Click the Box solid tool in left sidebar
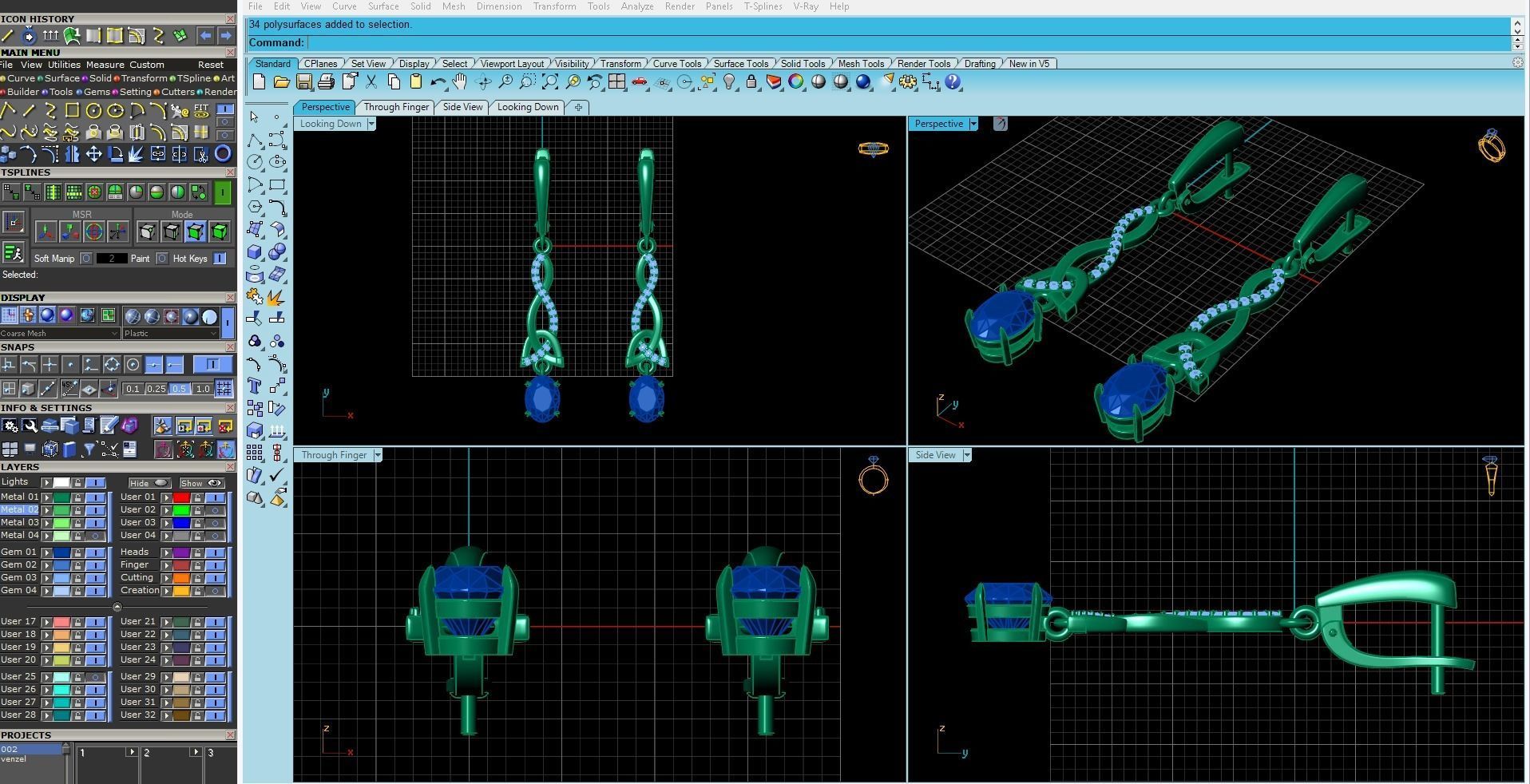 (255, 251)
